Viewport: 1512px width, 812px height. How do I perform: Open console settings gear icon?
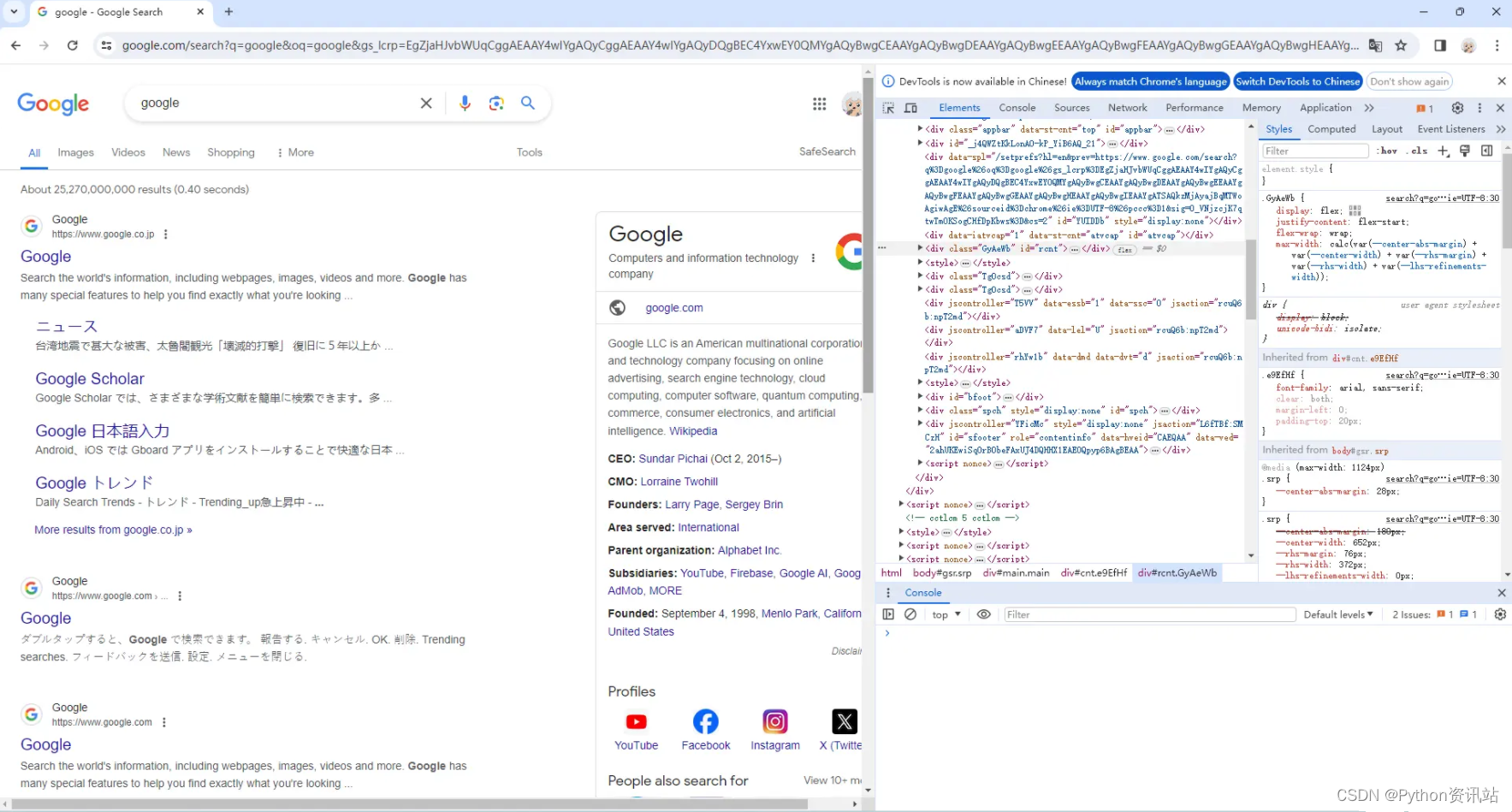point(1500,614)
